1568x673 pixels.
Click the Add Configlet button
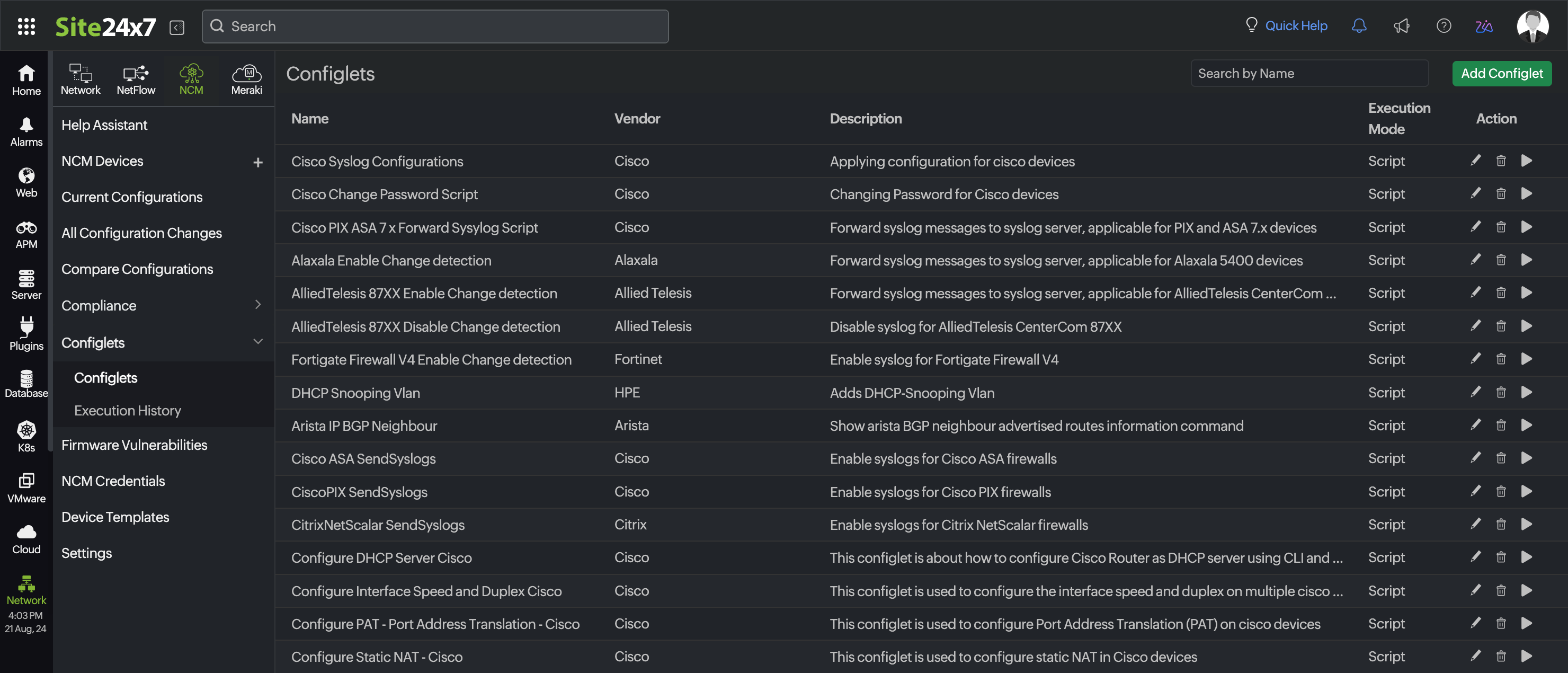[1502, 73]
